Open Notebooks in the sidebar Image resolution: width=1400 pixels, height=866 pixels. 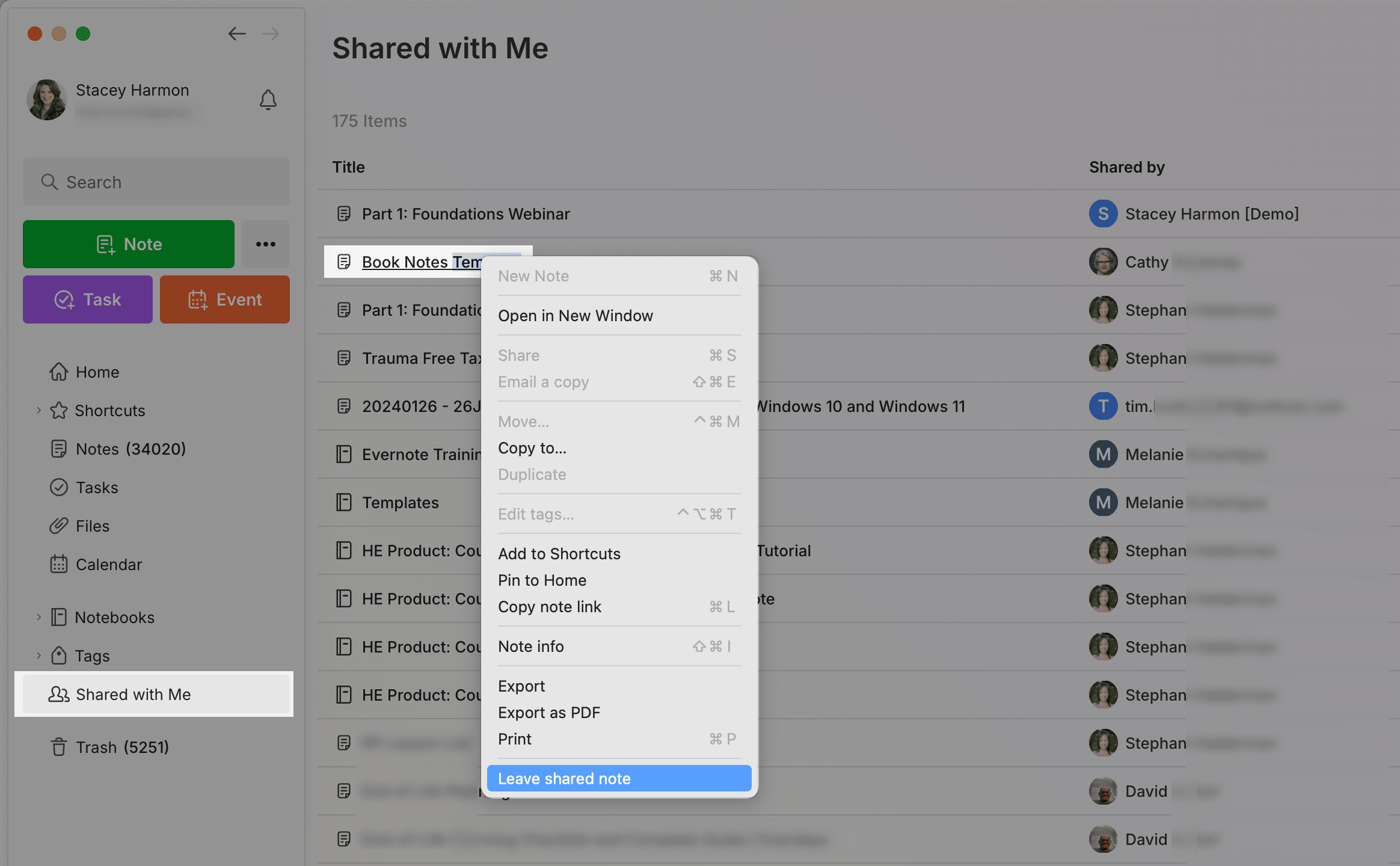coord(102,618)
